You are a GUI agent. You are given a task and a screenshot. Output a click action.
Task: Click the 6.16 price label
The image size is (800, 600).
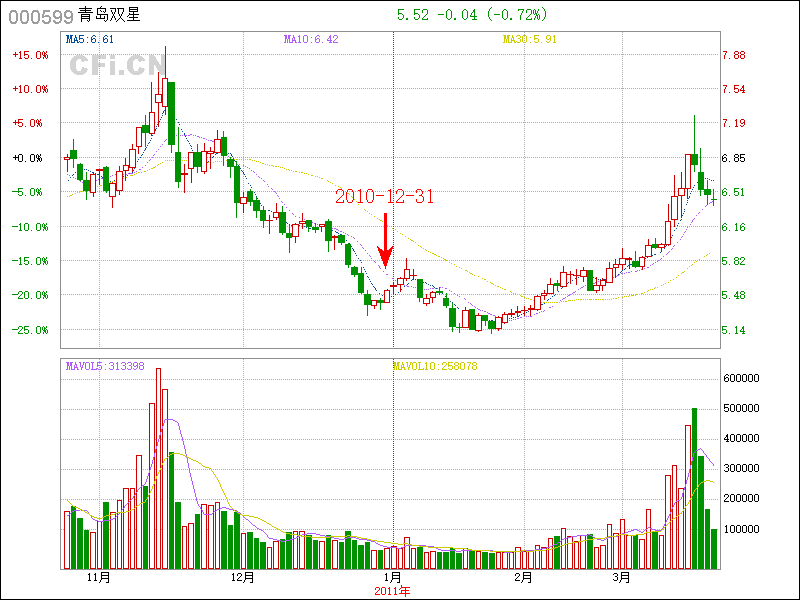click(x=734, y=227)
